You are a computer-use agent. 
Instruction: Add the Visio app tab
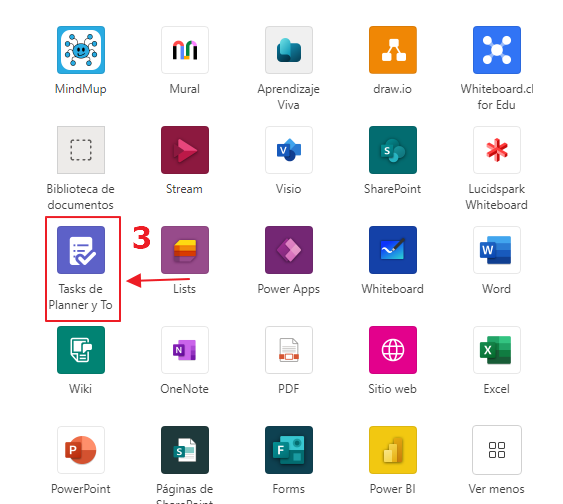pyautogui.click(x=289, y=150)
